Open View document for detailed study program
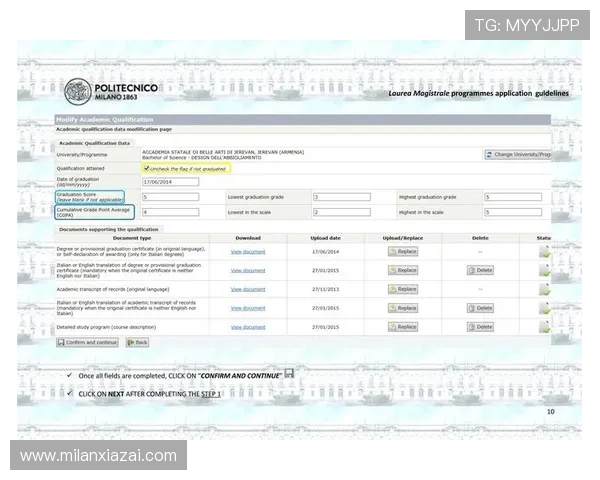600x480 pixels. click(x=248, y=327)
